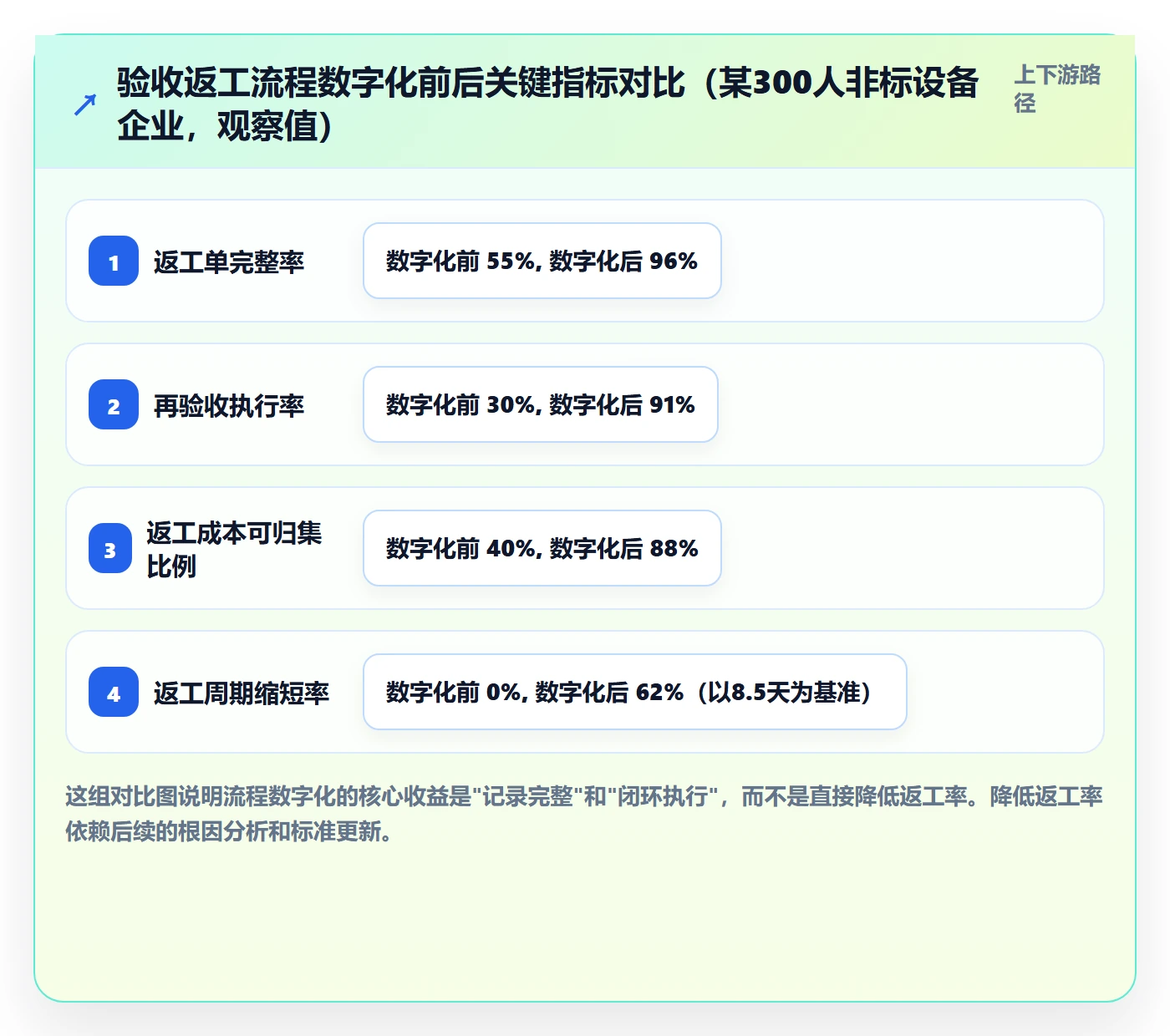This screenshot has height=1036, width=1170.
Task: Click the 返工成本可归集比例 label
Action: coord(234,549)
